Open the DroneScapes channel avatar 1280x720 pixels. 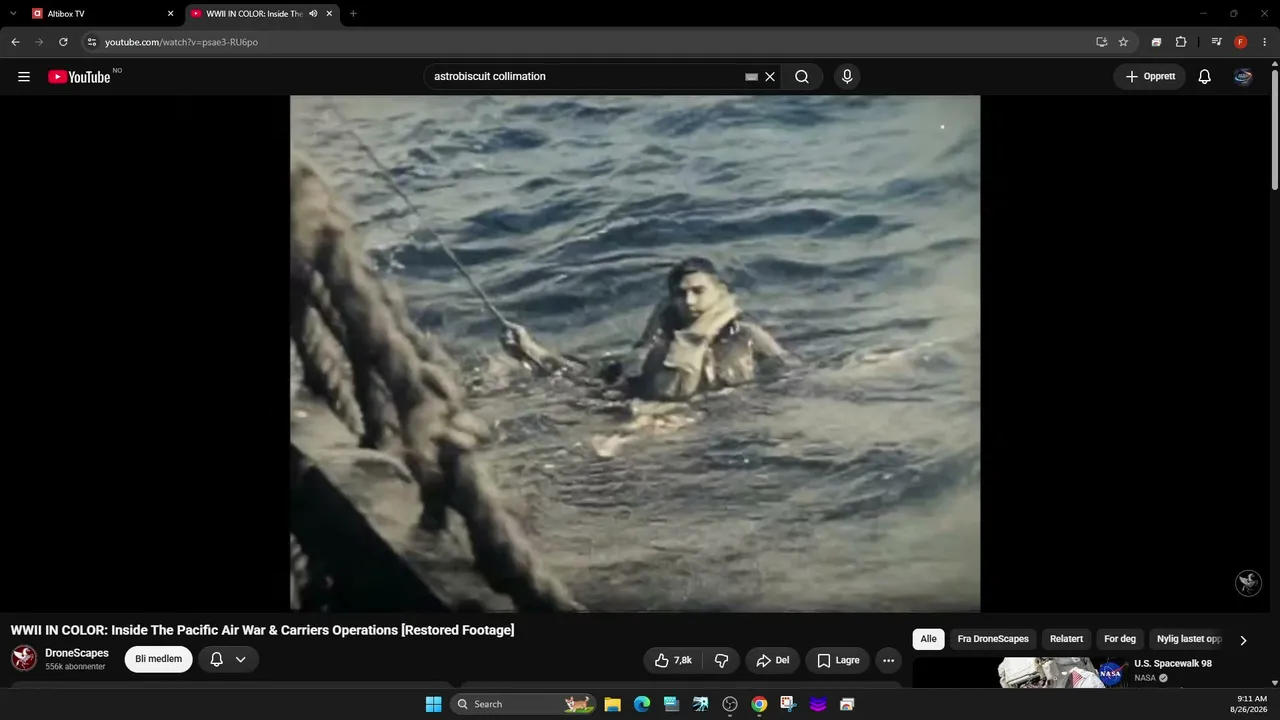(24, 658)
